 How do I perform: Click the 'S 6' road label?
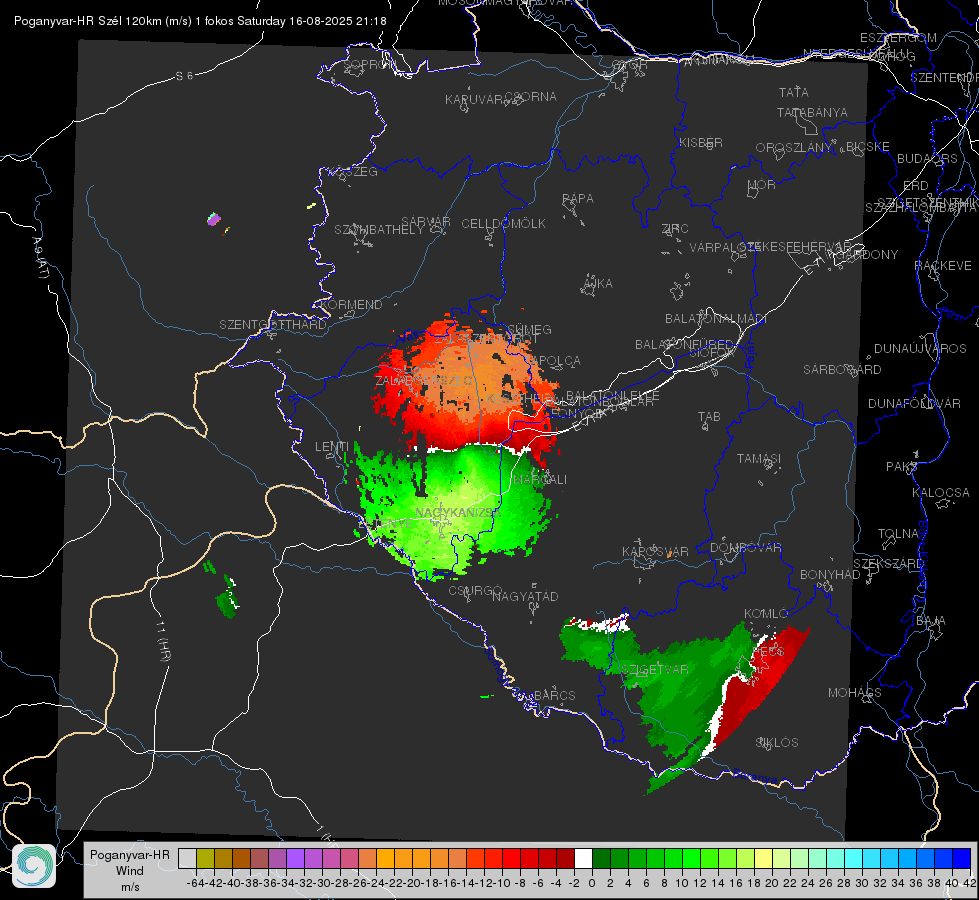click(184, 76)
